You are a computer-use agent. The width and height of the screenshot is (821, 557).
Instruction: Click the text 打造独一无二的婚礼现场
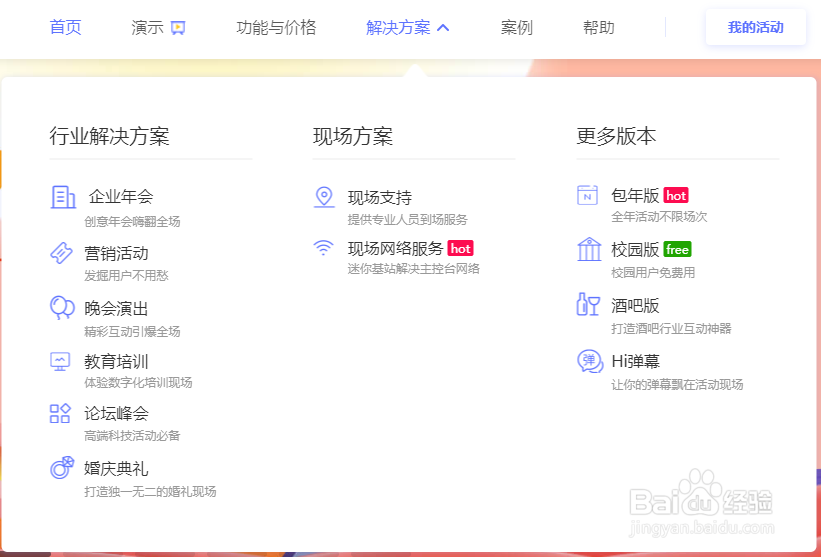tap(150, 491)
